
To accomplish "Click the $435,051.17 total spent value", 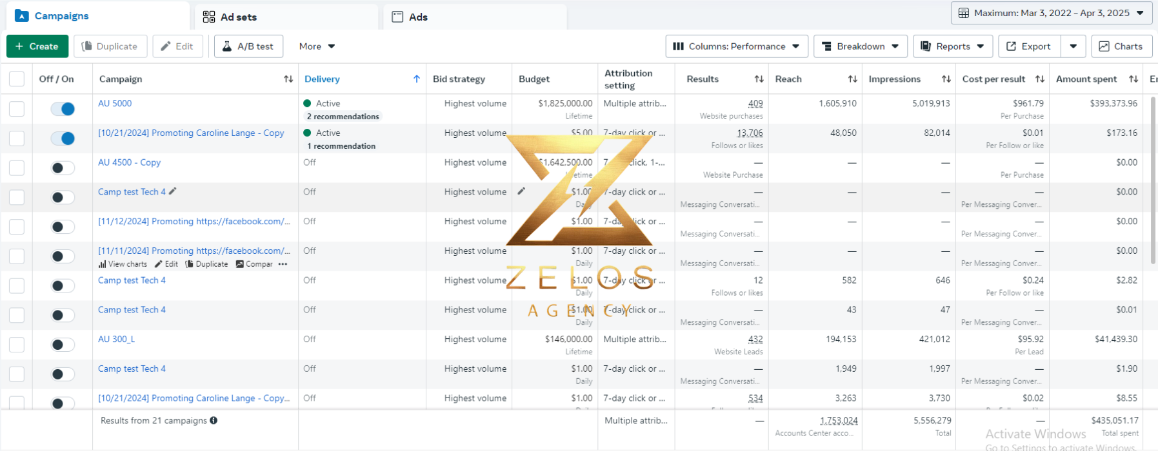I will click(x=1114, y=421).
